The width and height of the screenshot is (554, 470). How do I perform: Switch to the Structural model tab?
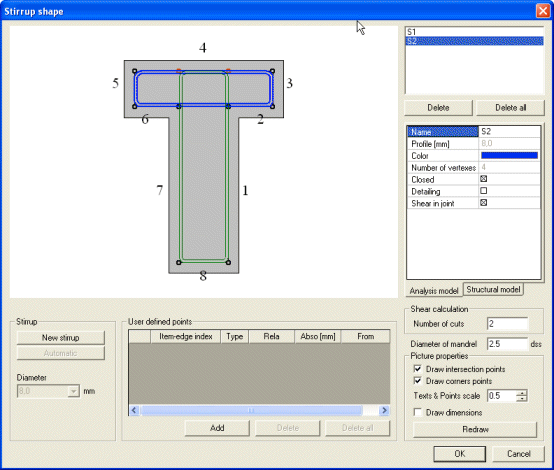tap(493, 289)
